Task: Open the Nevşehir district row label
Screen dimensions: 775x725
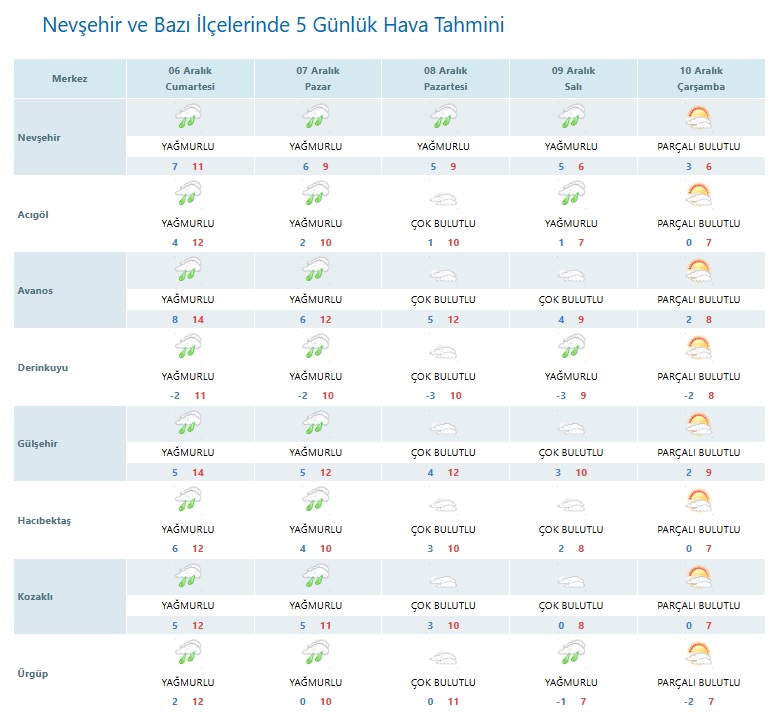Action: point(40,137)
